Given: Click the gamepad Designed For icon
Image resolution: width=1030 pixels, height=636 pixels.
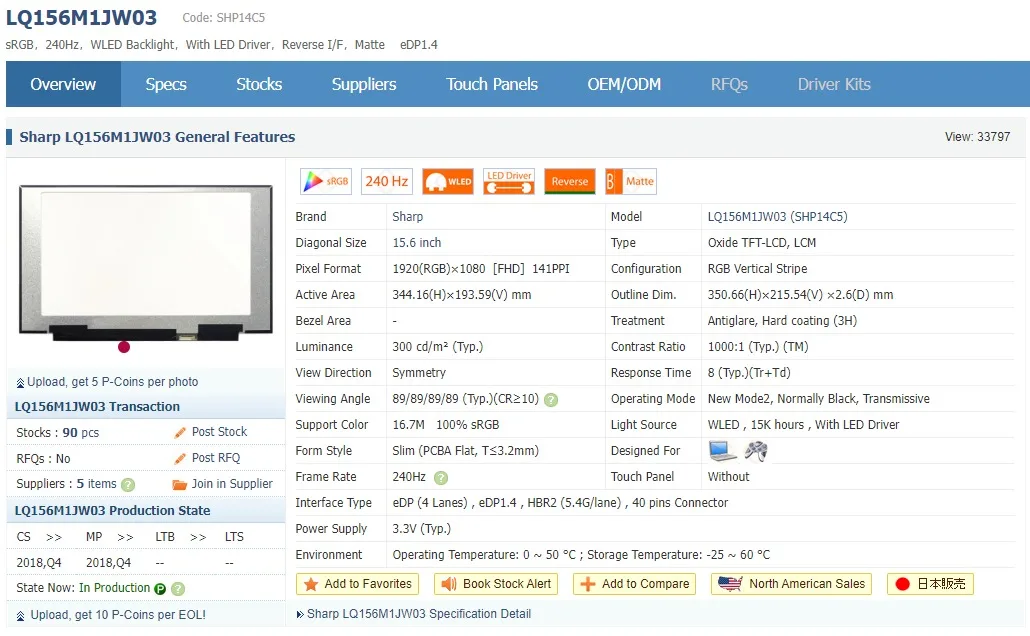Looking at the screenshot, I should [x=756, y=451].
